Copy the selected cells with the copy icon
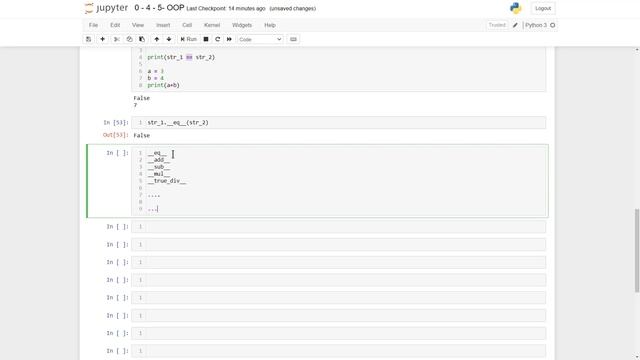The image size is (640, 360). (129, 39)
